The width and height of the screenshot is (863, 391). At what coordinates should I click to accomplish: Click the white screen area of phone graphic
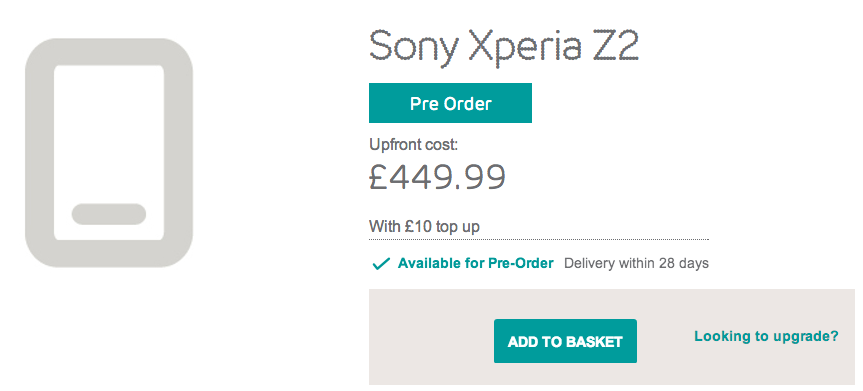pos(109,132)
